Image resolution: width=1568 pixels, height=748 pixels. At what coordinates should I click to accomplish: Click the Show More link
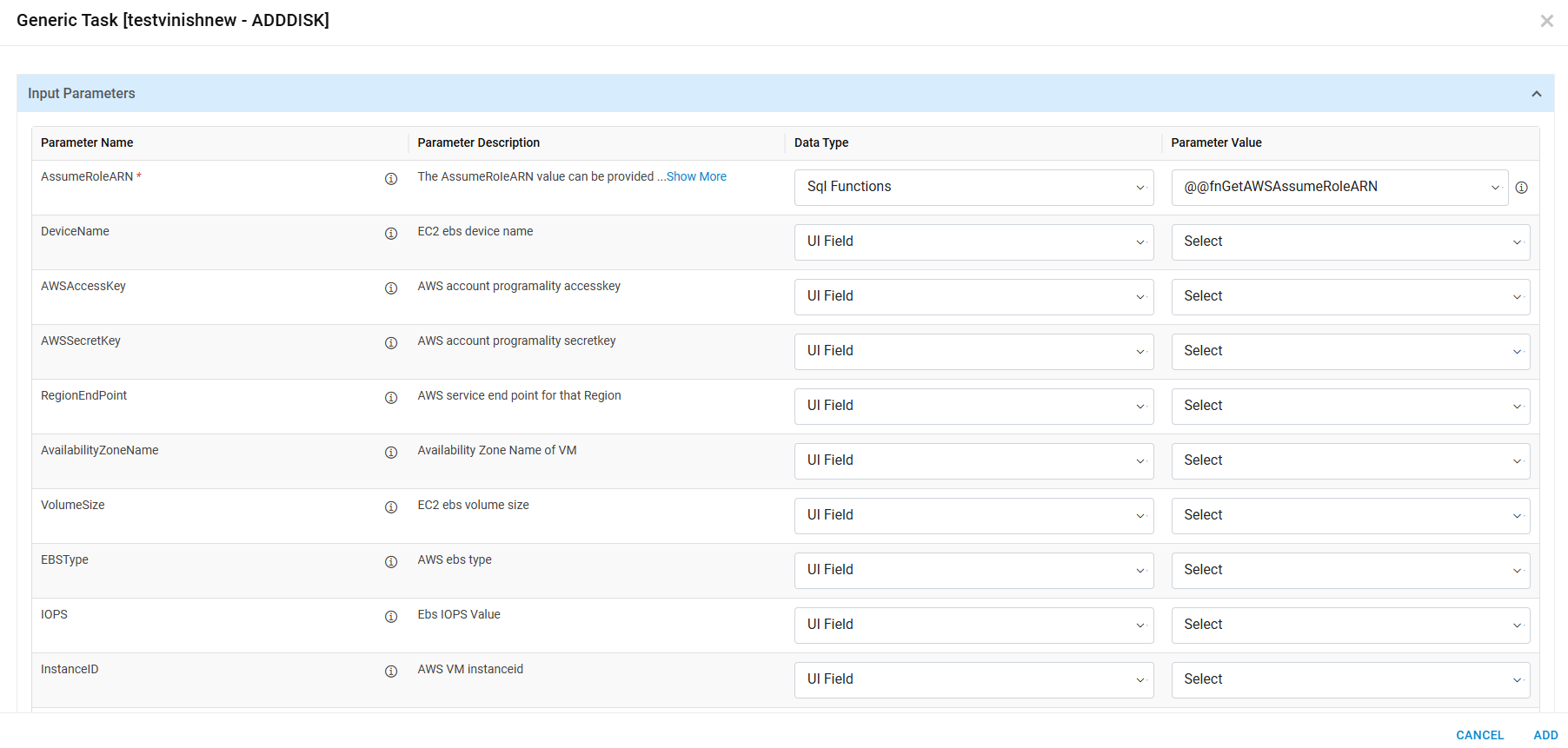(x=696, y=176)
